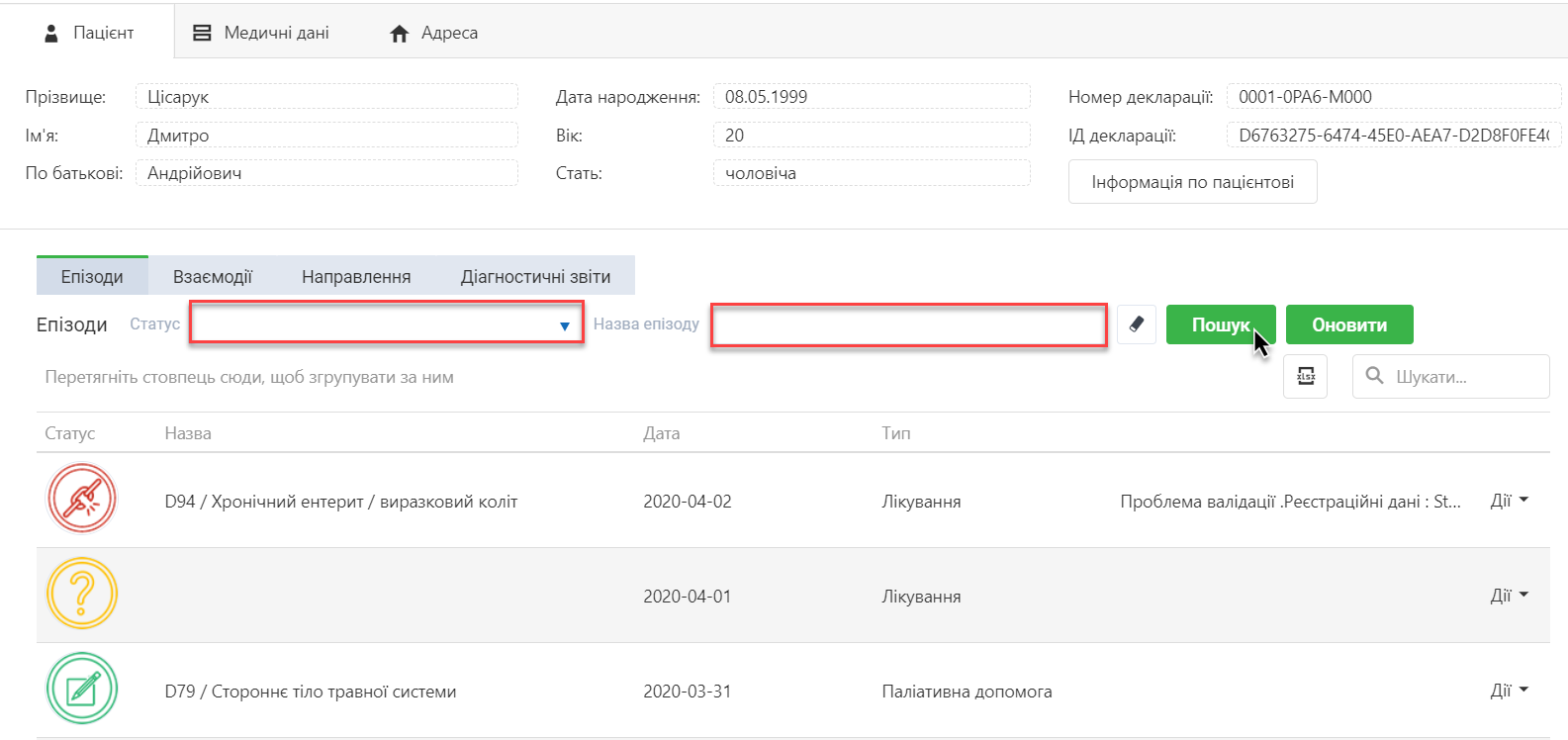Click the yellow question mark status icon
1568x740 pixels.
click(x=82, y=594)
